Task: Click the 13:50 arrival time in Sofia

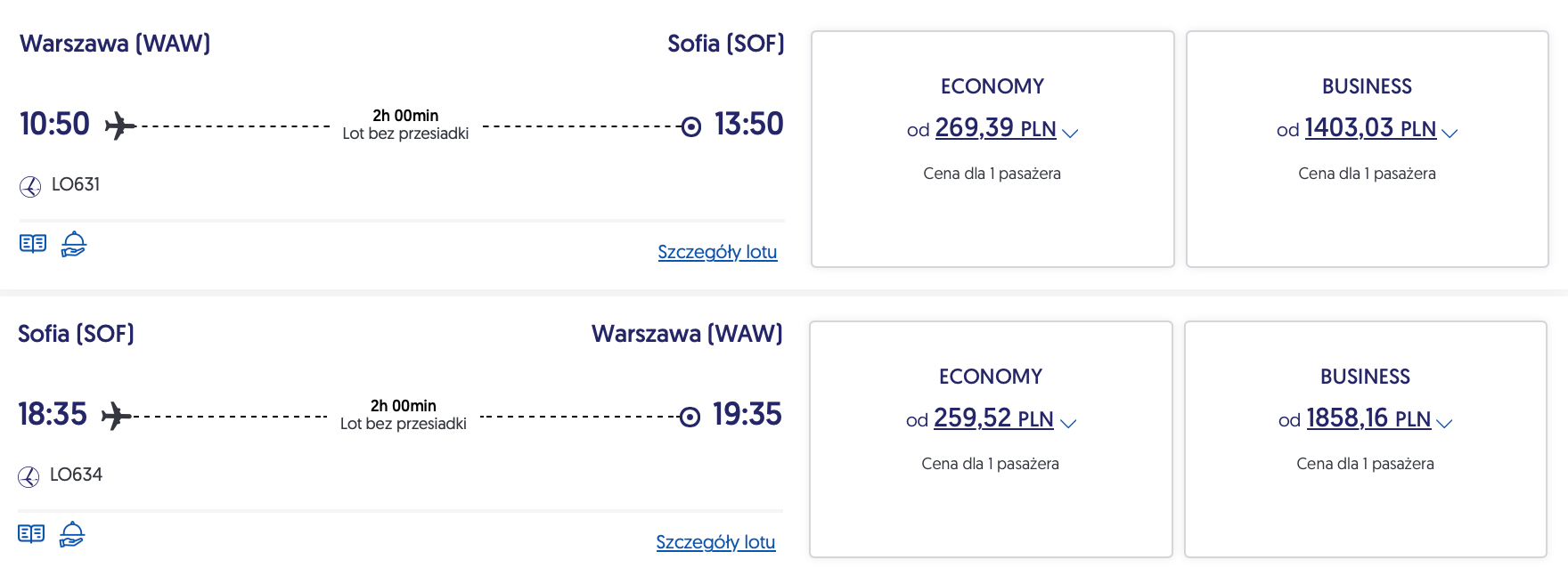Action: tap(748, 124)
